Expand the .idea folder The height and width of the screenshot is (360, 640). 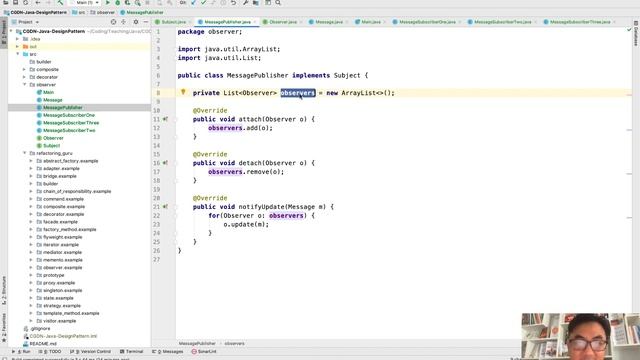pos(18,39)
